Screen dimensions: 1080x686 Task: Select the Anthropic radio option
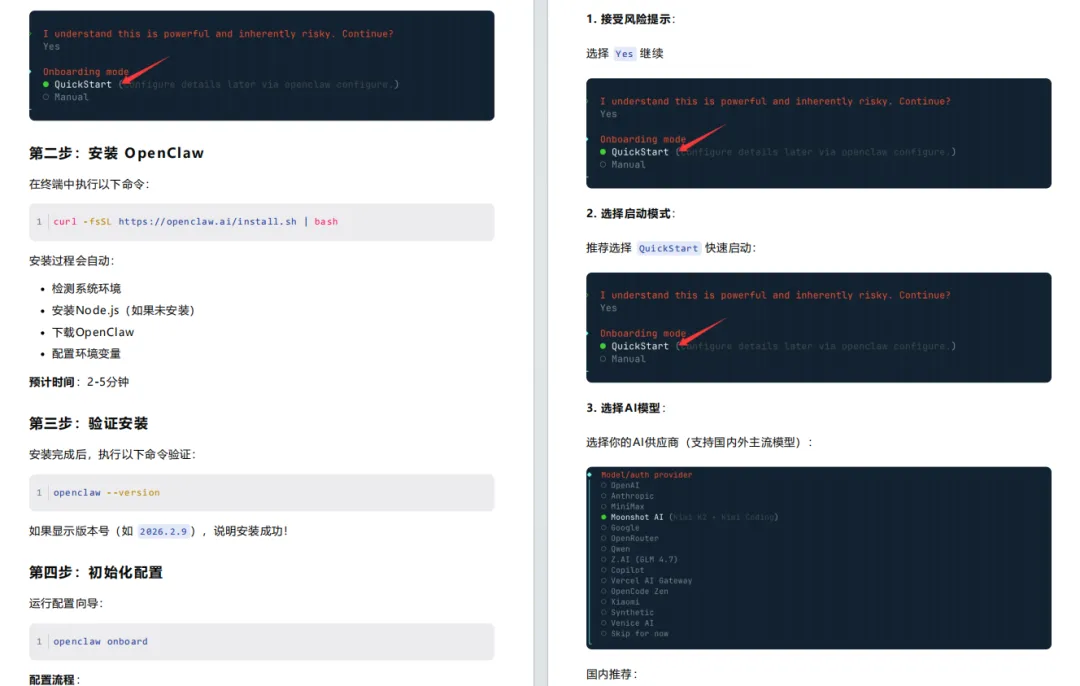point(627,496)
